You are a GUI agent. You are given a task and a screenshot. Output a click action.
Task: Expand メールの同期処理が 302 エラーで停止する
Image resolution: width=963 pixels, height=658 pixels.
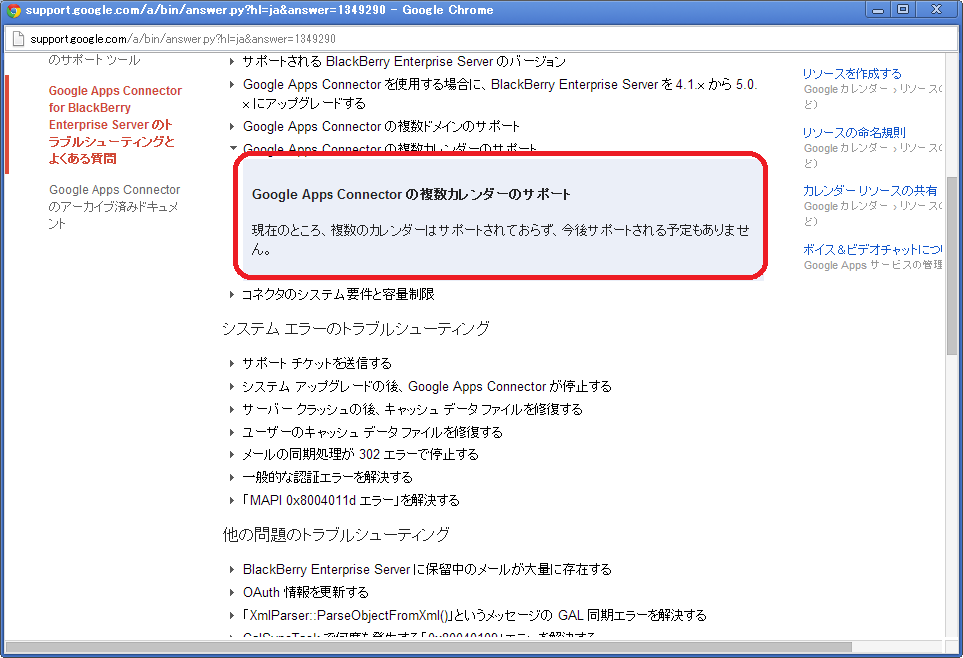360,455
